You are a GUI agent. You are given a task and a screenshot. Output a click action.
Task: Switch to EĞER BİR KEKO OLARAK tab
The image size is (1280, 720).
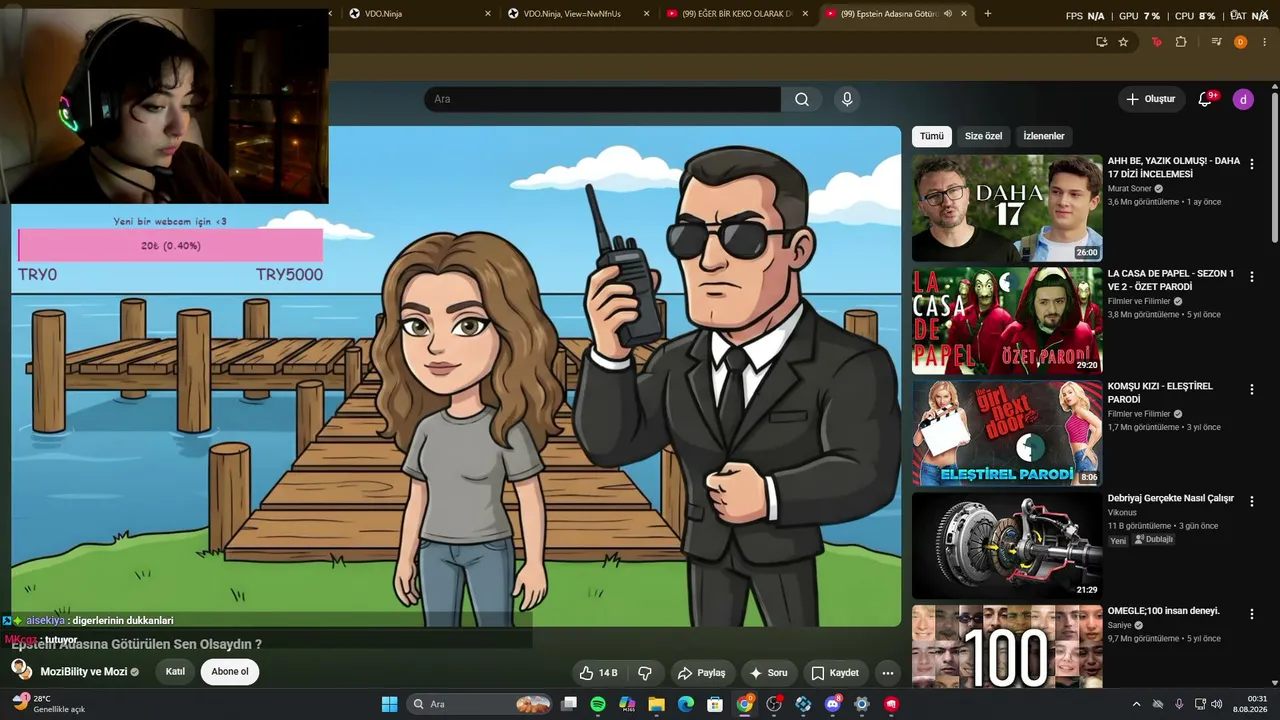[x=739, y=14]
